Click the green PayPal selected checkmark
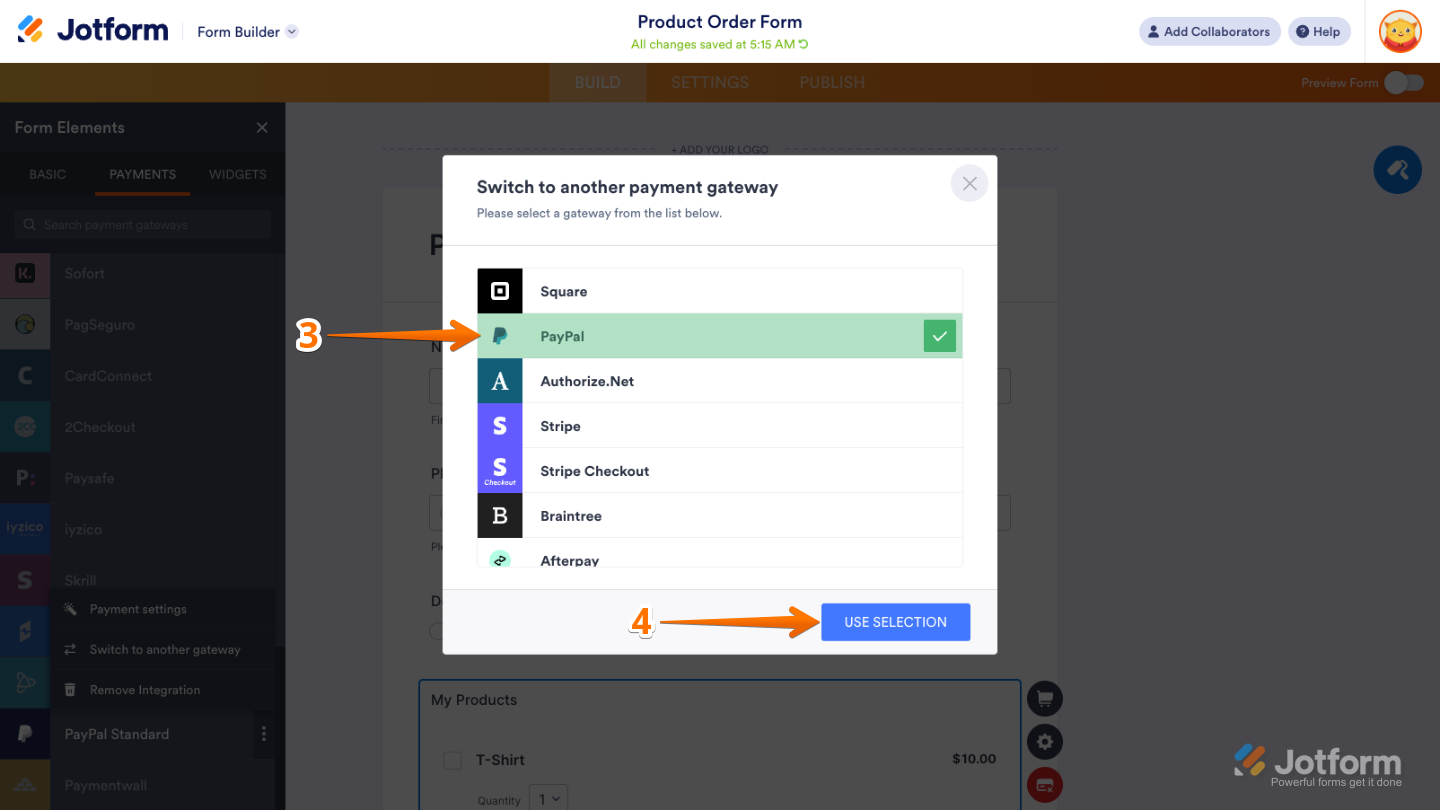The image size is (1440, 810). click(x=939, y=337)
